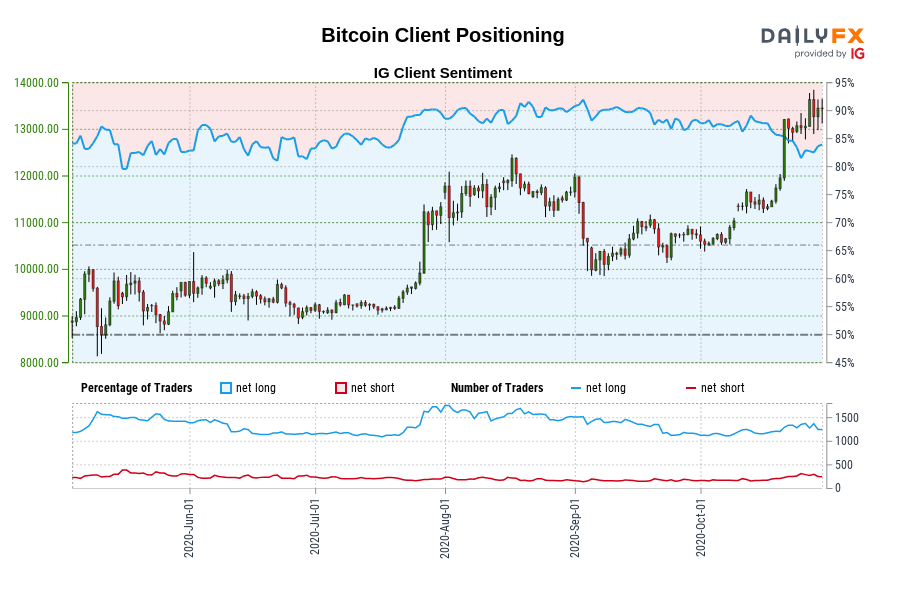Click the 2020-Jul-01 date label
The image size is (900, 600).
coord(315,527)
